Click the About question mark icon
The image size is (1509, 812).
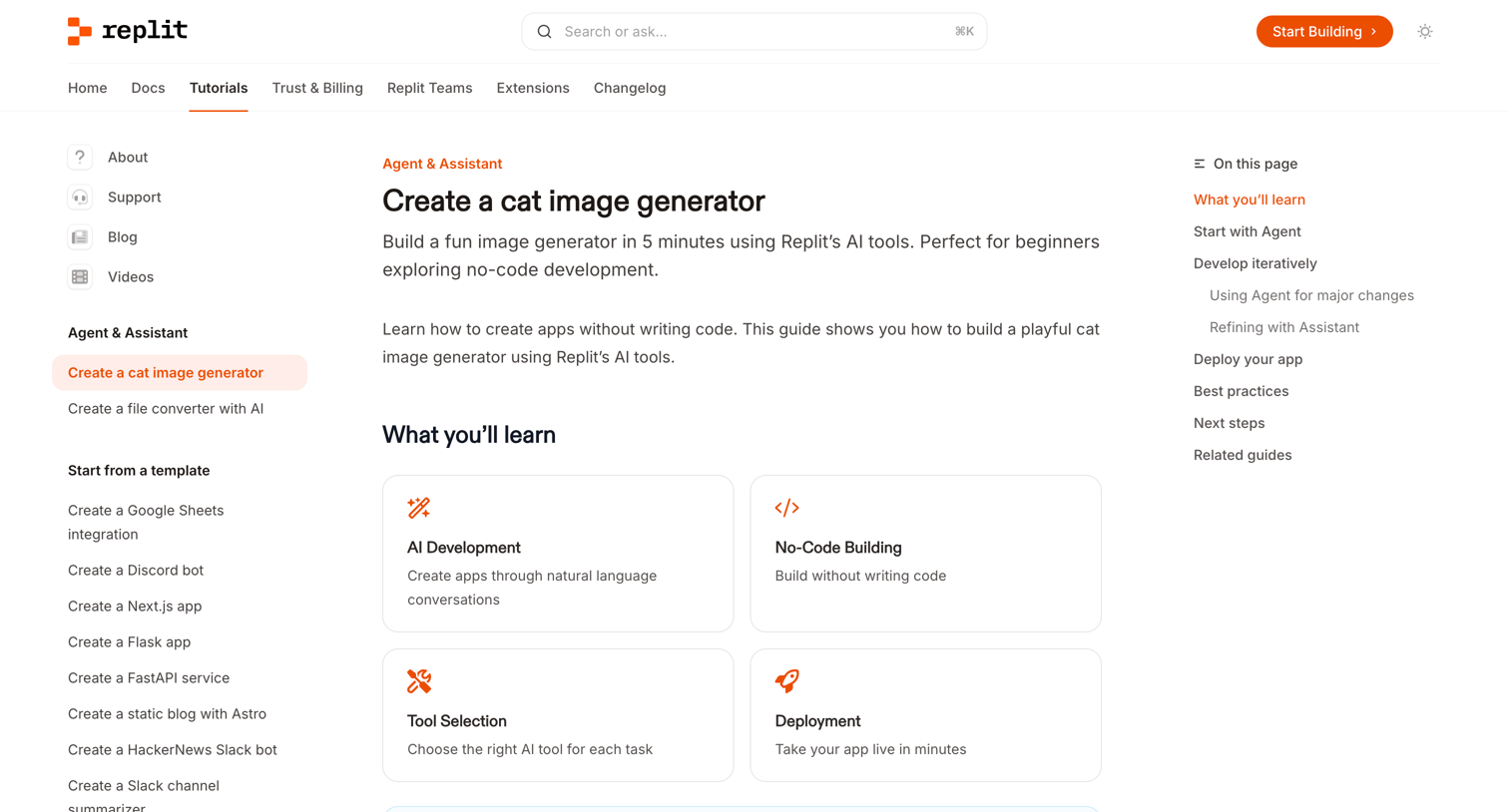[x=80, y=158]
